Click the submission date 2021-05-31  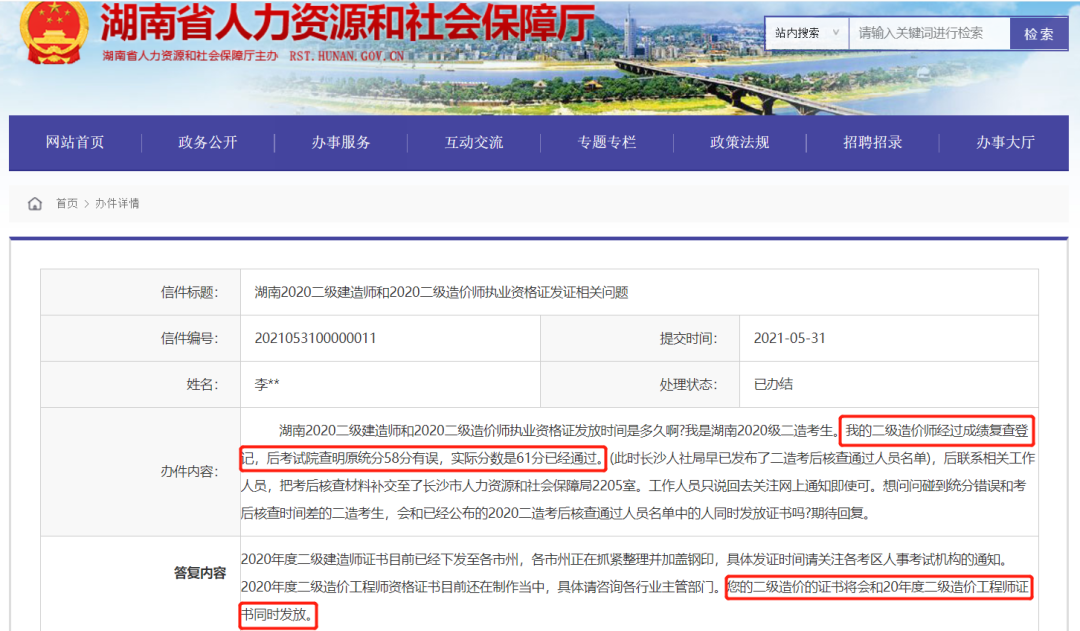click(x=790, y=338)
